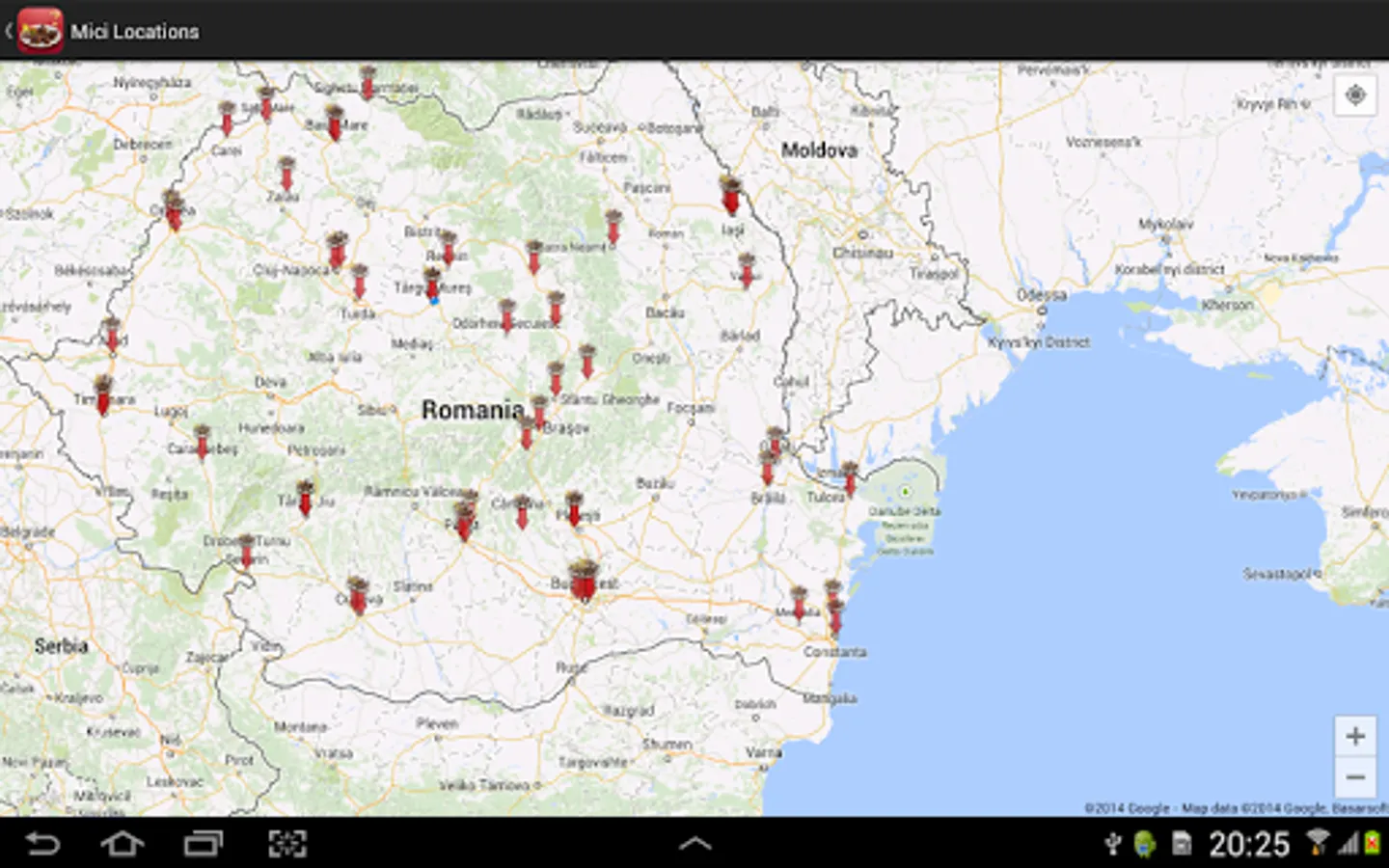
Task: Tap the screenshot capture icon
Action: [287, 844]
